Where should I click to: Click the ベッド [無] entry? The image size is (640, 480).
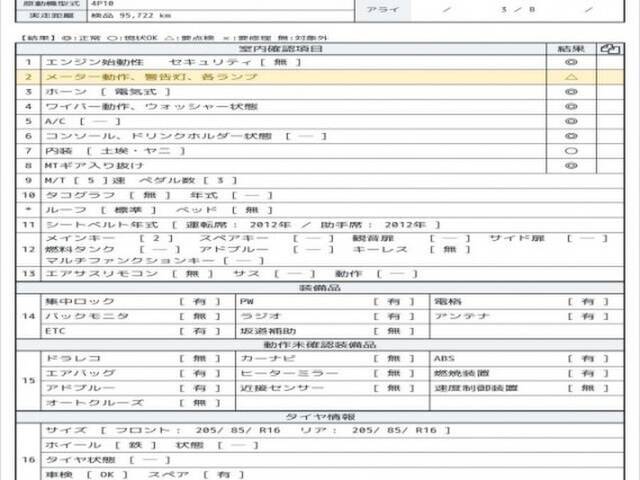point(224,210)
